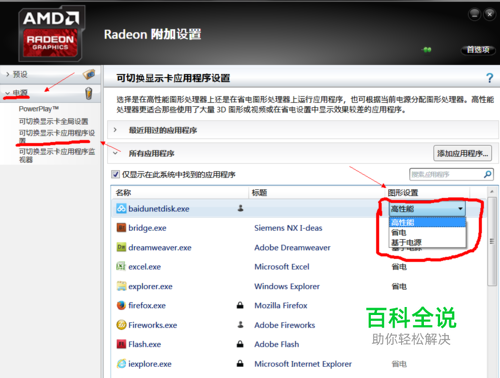Click the iexplore.exe app icon
Screen dimensions: 500x378
coord(121,364)
